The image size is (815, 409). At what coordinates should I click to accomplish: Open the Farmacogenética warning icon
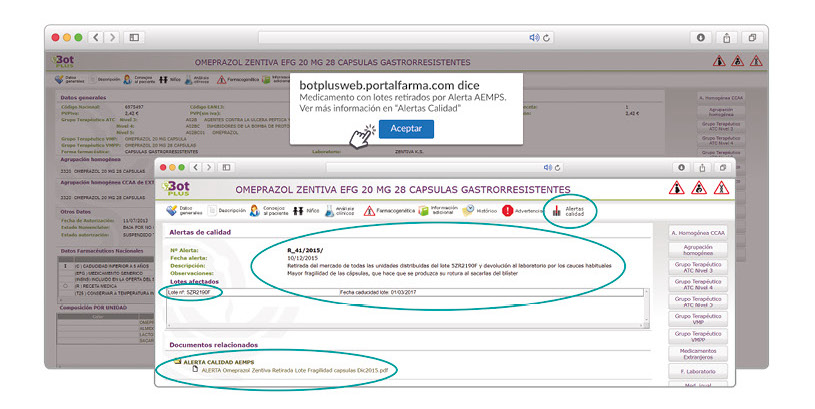pos(370,211)
